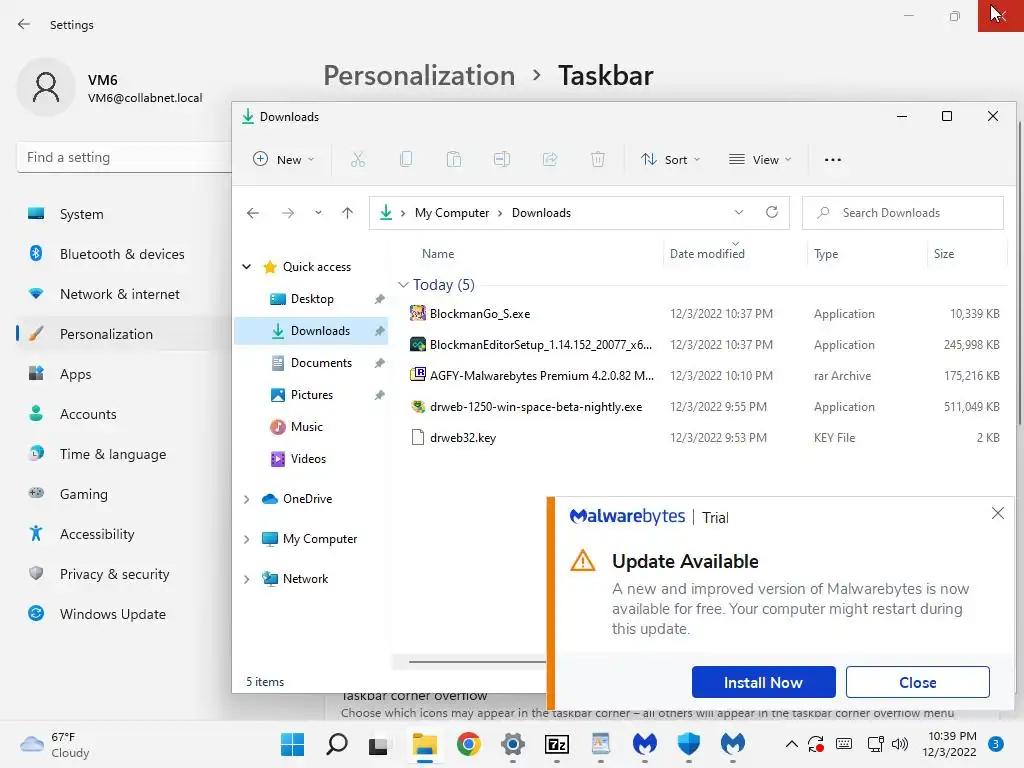Click My Computer in the address breadcrumb

click(452, 213)
